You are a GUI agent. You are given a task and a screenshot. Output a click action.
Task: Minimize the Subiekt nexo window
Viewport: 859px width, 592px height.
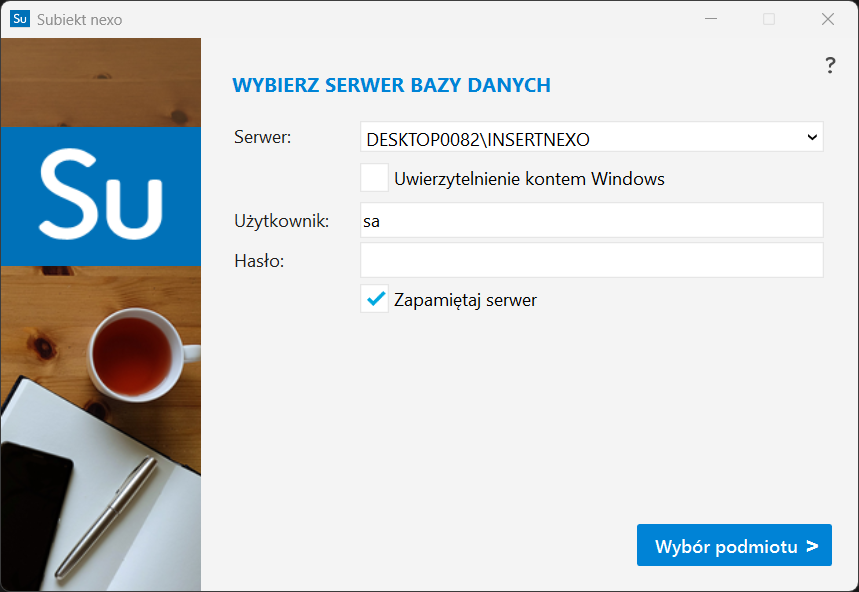(711, 19)
